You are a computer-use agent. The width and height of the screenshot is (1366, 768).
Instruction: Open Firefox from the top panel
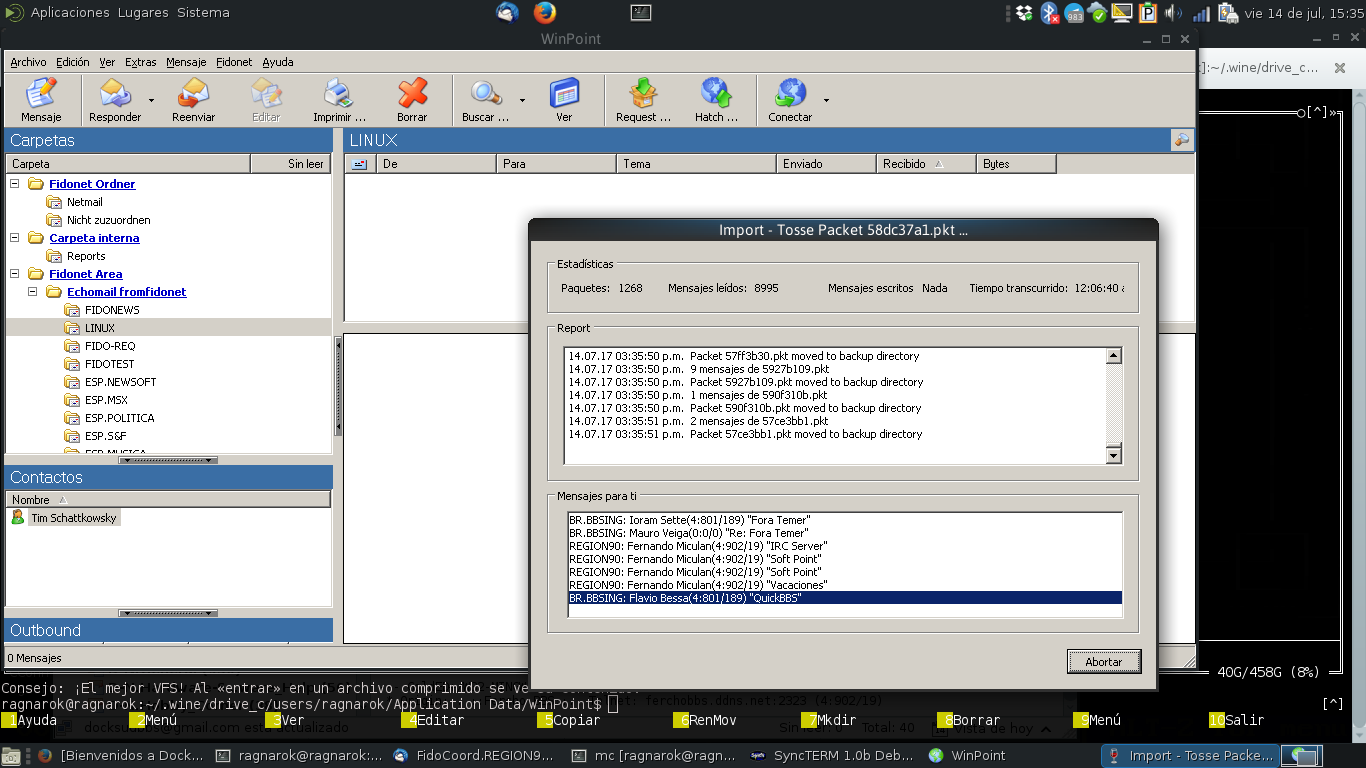pyautogui.click(x=544, y=13)
